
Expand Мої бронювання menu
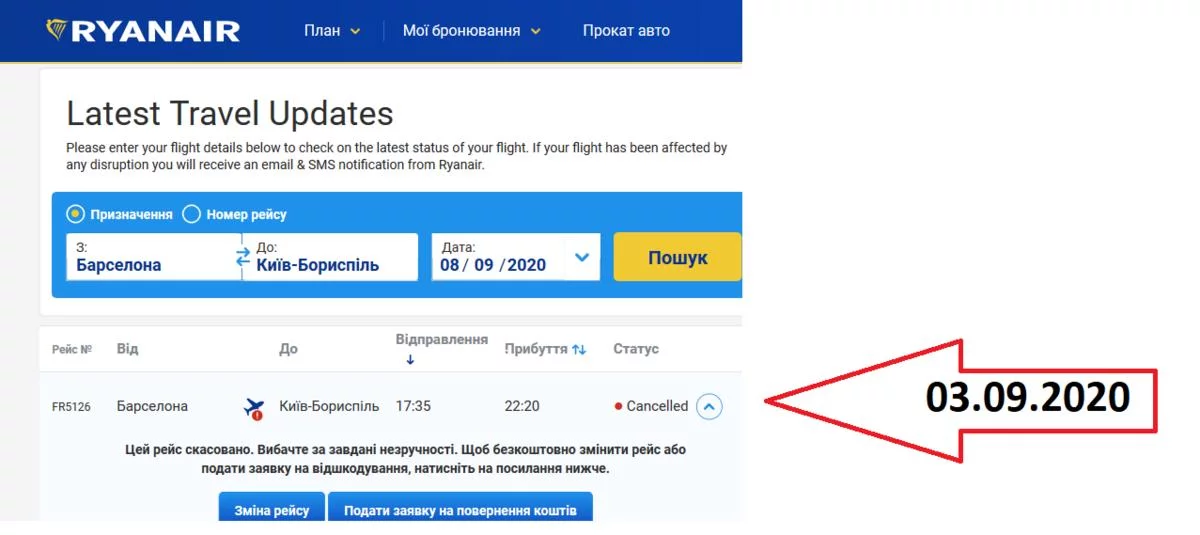(471, 31)
